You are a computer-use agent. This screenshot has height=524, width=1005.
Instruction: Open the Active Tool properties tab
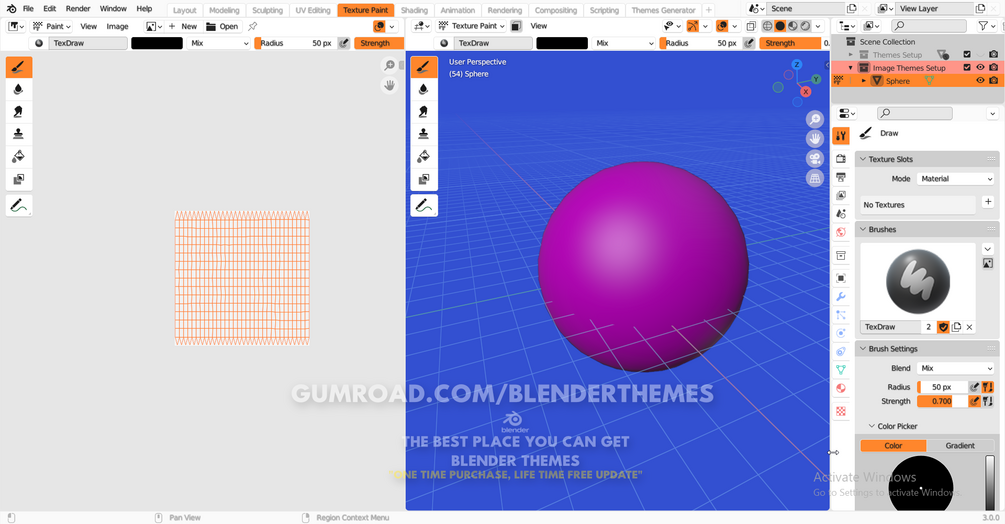tap(842, 135)
